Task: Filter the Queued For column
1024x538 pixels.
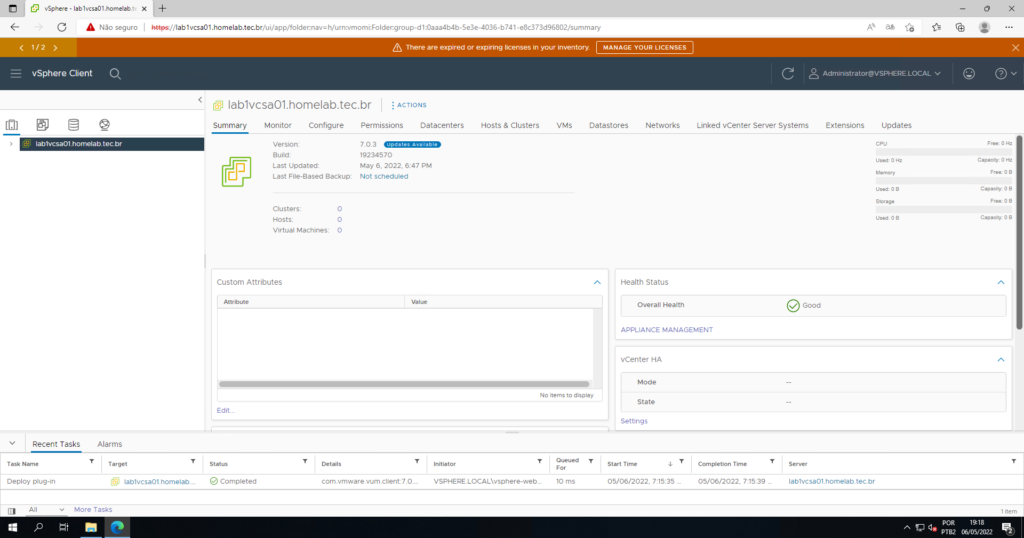Action: pyautogui.click(x=590, y=462)
